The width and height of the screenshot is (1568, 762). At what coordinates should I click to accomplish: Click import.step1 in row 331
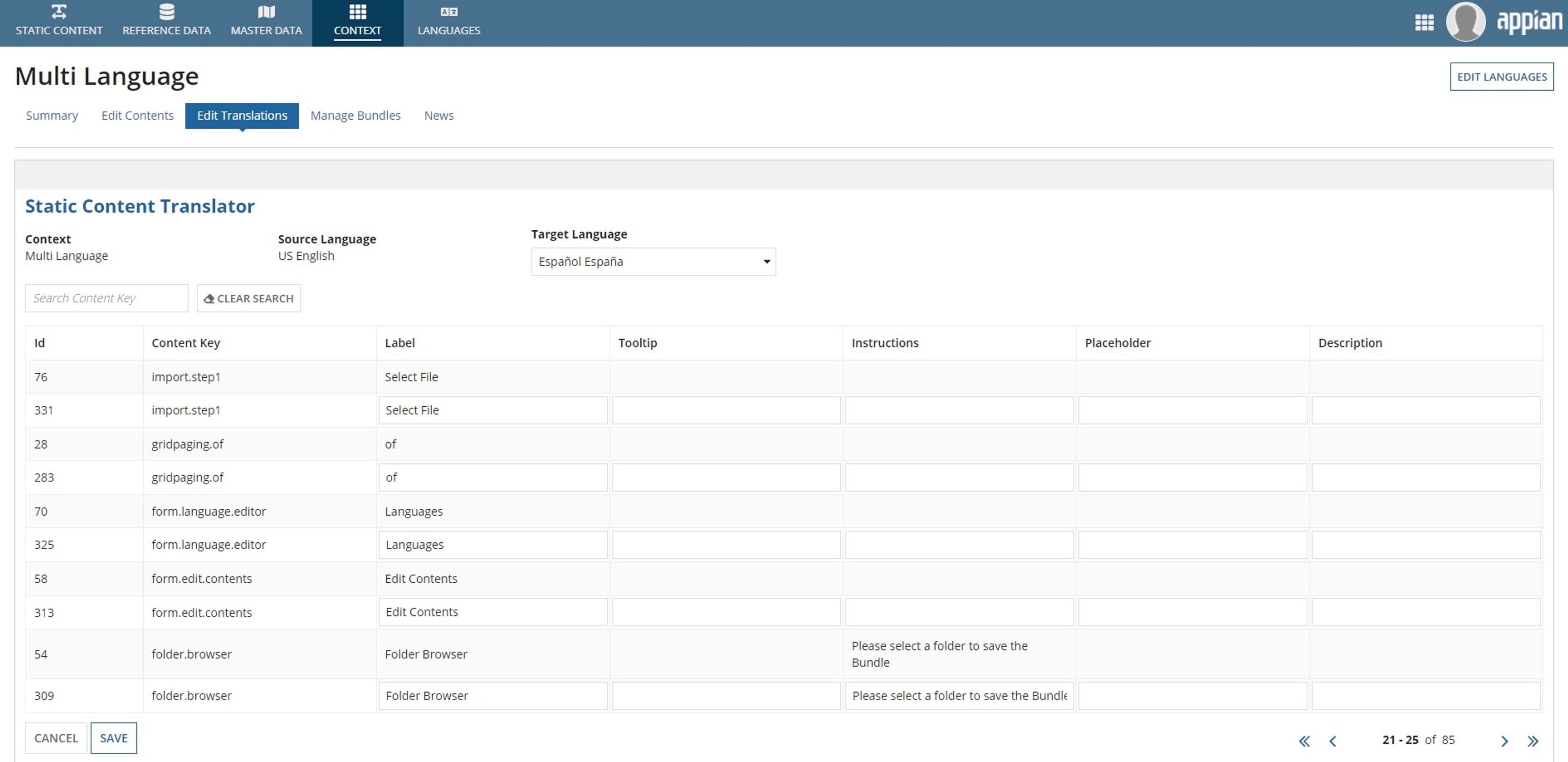[186, 410]
